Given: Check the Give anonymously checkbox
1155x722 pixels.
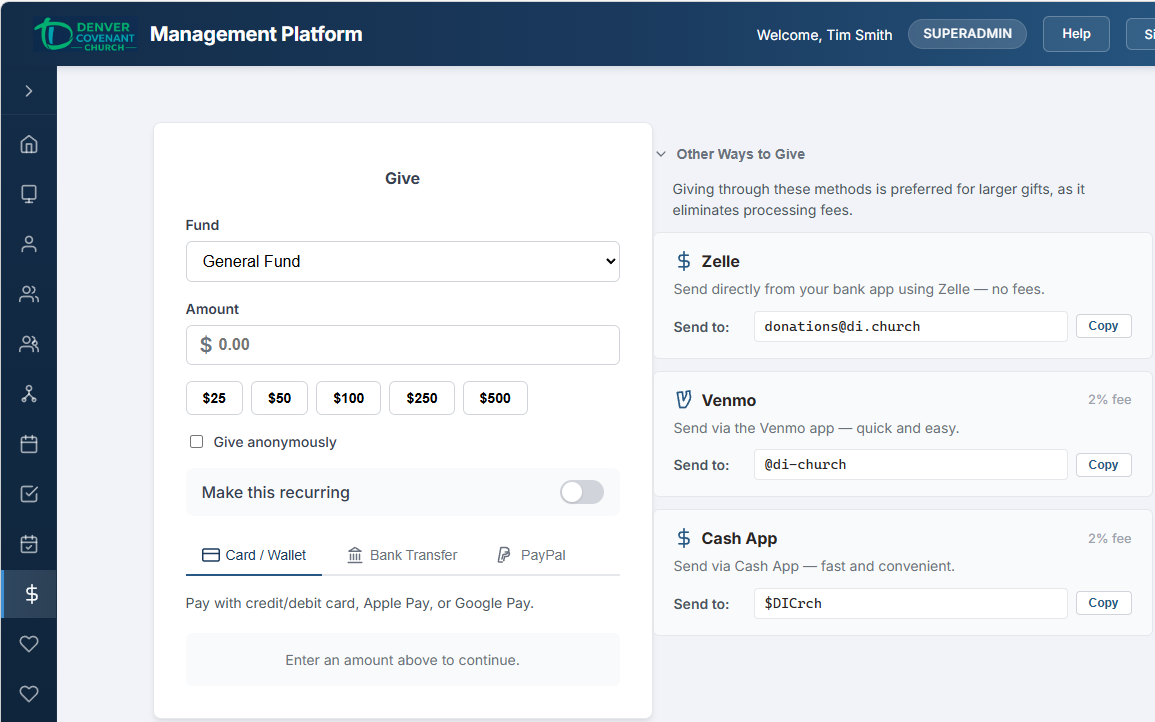Looking at the screenshot, I should [x=196, y=442].
